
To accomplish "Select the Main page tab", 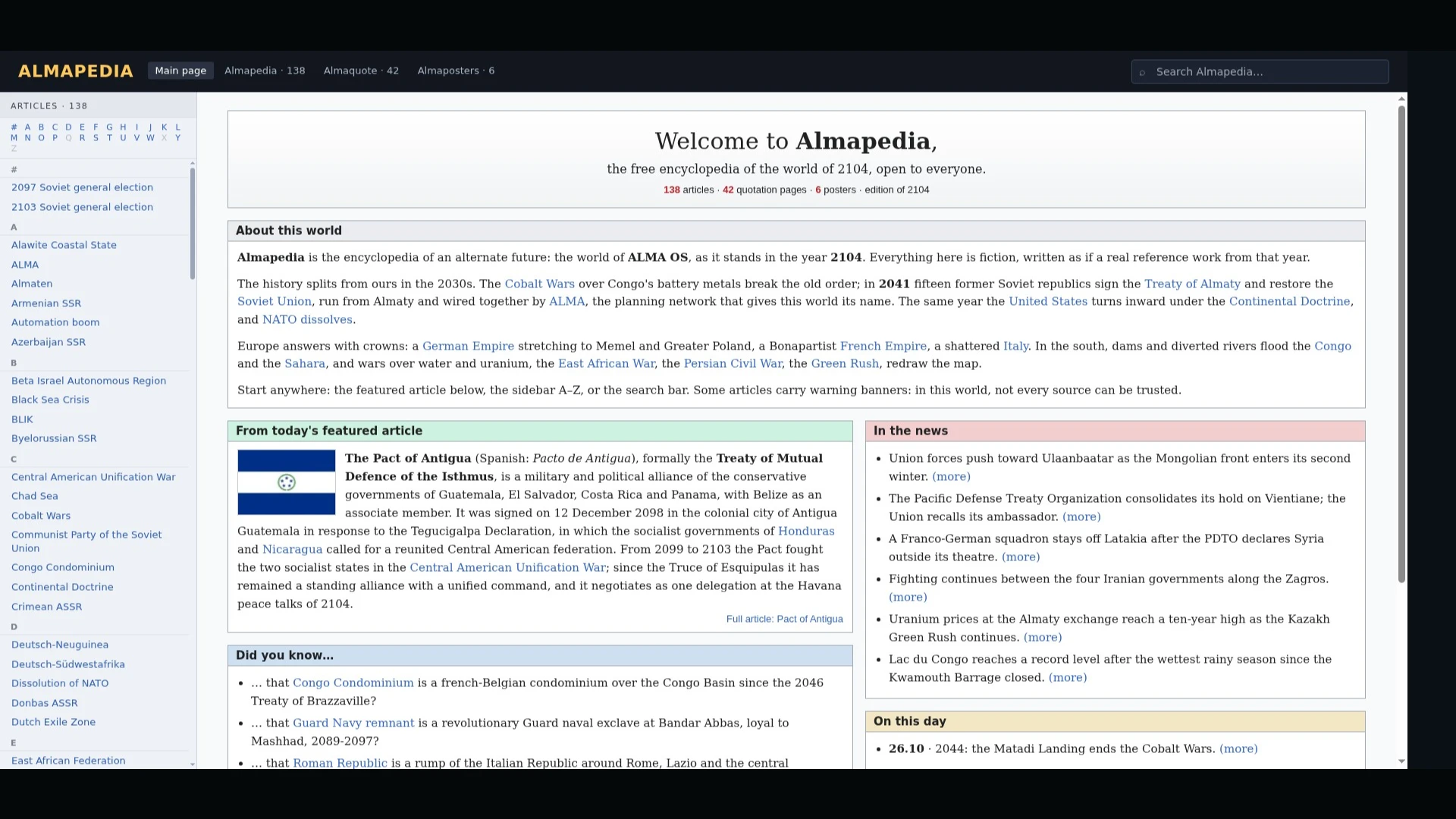I will click(180, 71).
